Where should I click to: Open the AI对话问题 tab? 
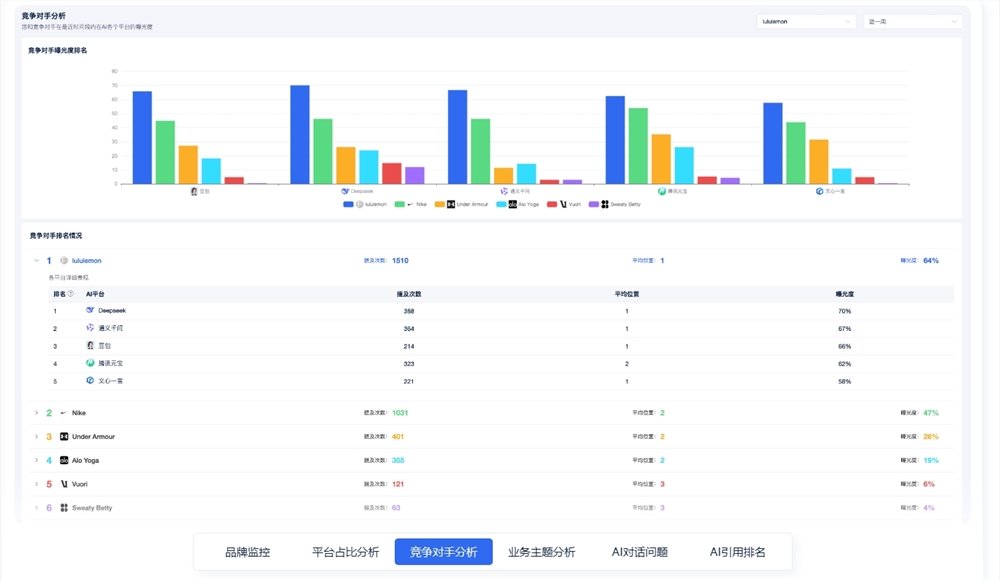pos(641,551)
